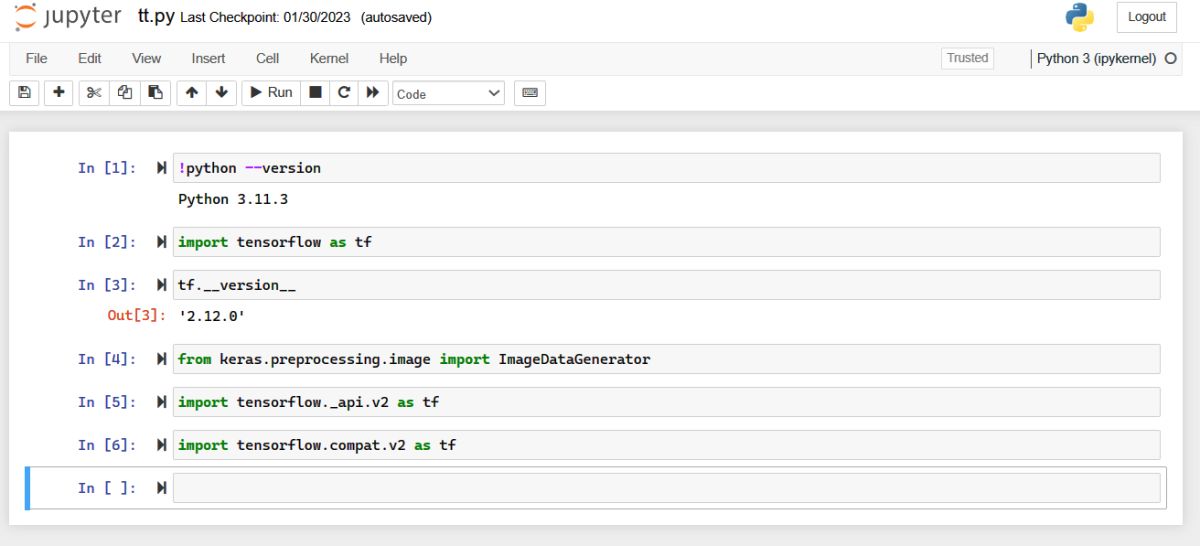The height and width of the screenshot is (546, 1200).
Task: Click the In [6] prompt label
Action: coord(107,445)
